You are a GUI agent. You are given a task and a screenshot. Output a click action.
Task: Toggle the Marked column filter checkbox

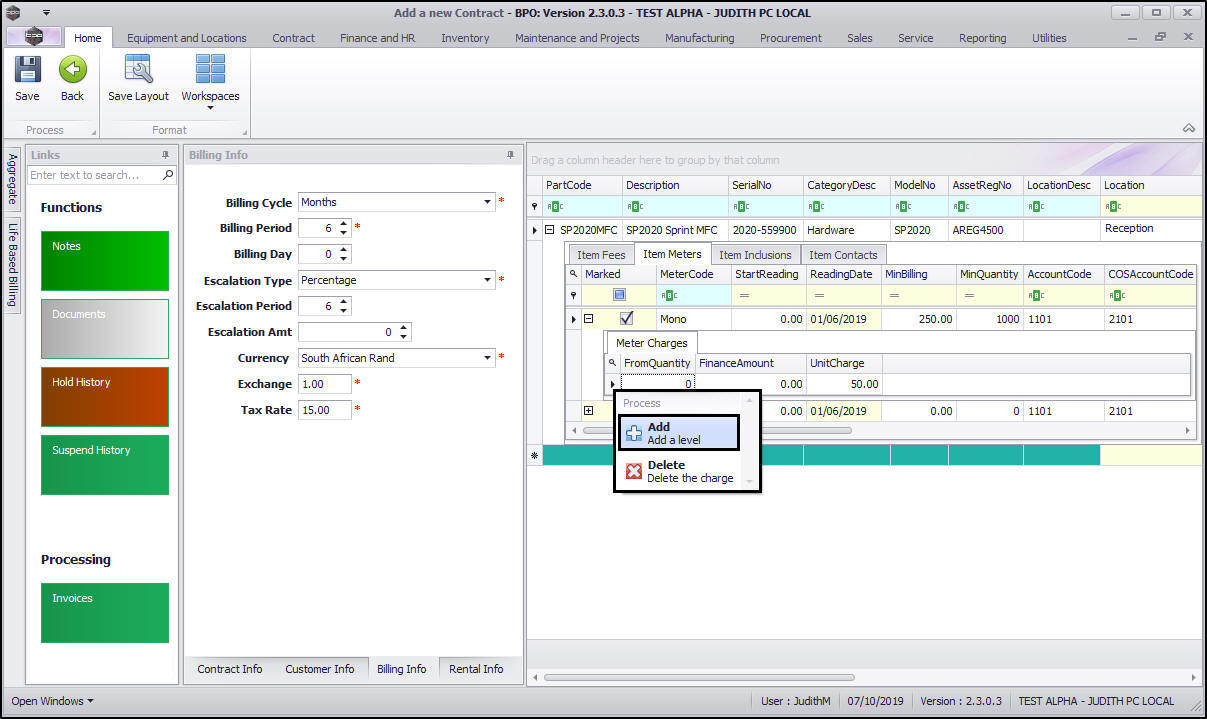coord(619,295)
